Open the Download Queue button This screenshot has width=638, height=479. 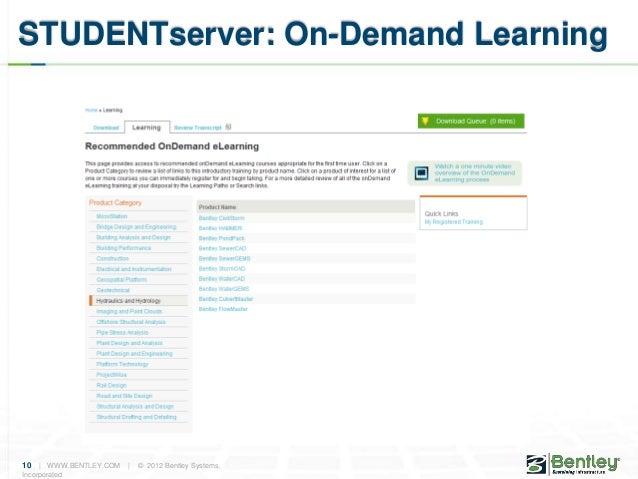471,121
